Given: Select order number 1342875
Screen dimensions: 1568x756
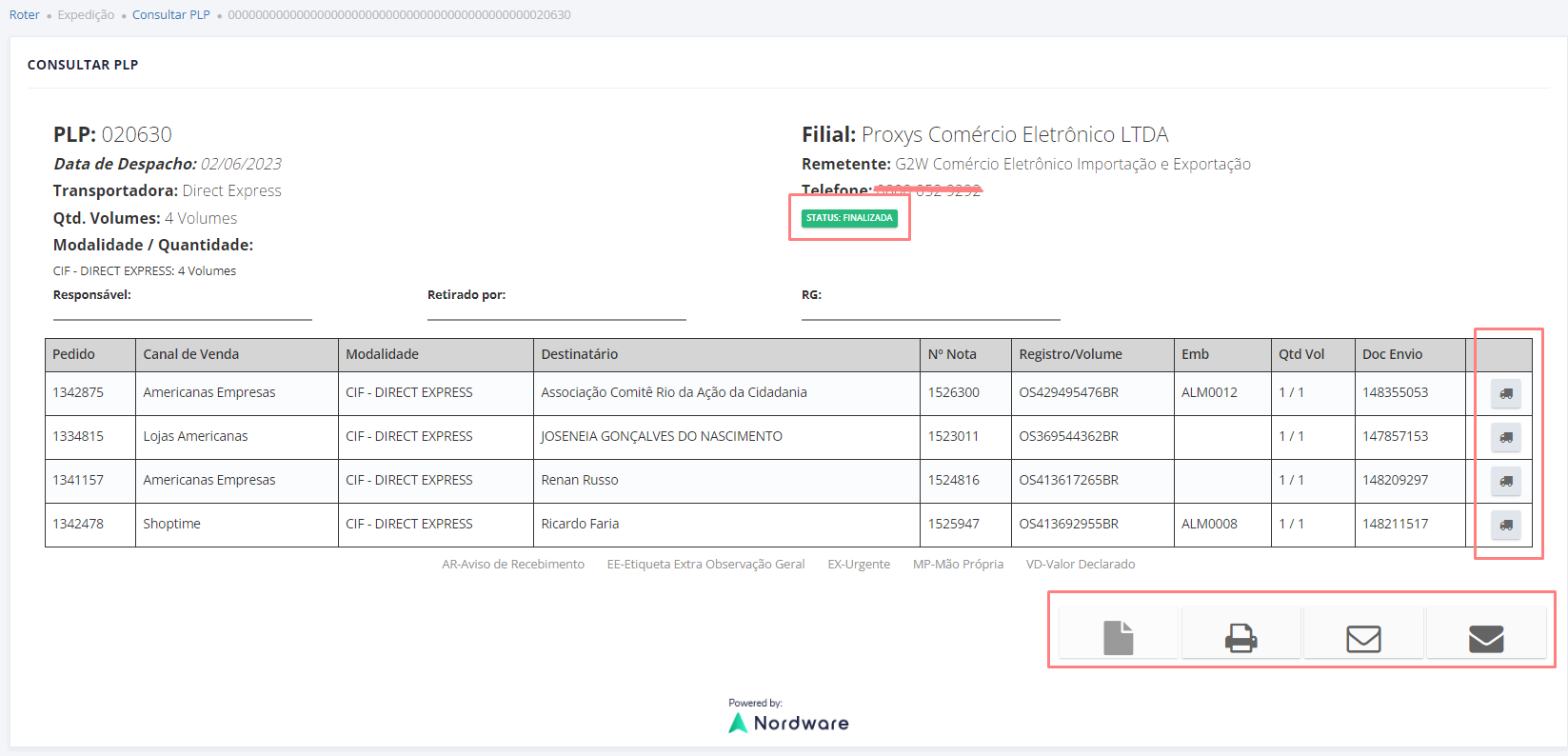Looking at the screenshot, I should point(78,392).
